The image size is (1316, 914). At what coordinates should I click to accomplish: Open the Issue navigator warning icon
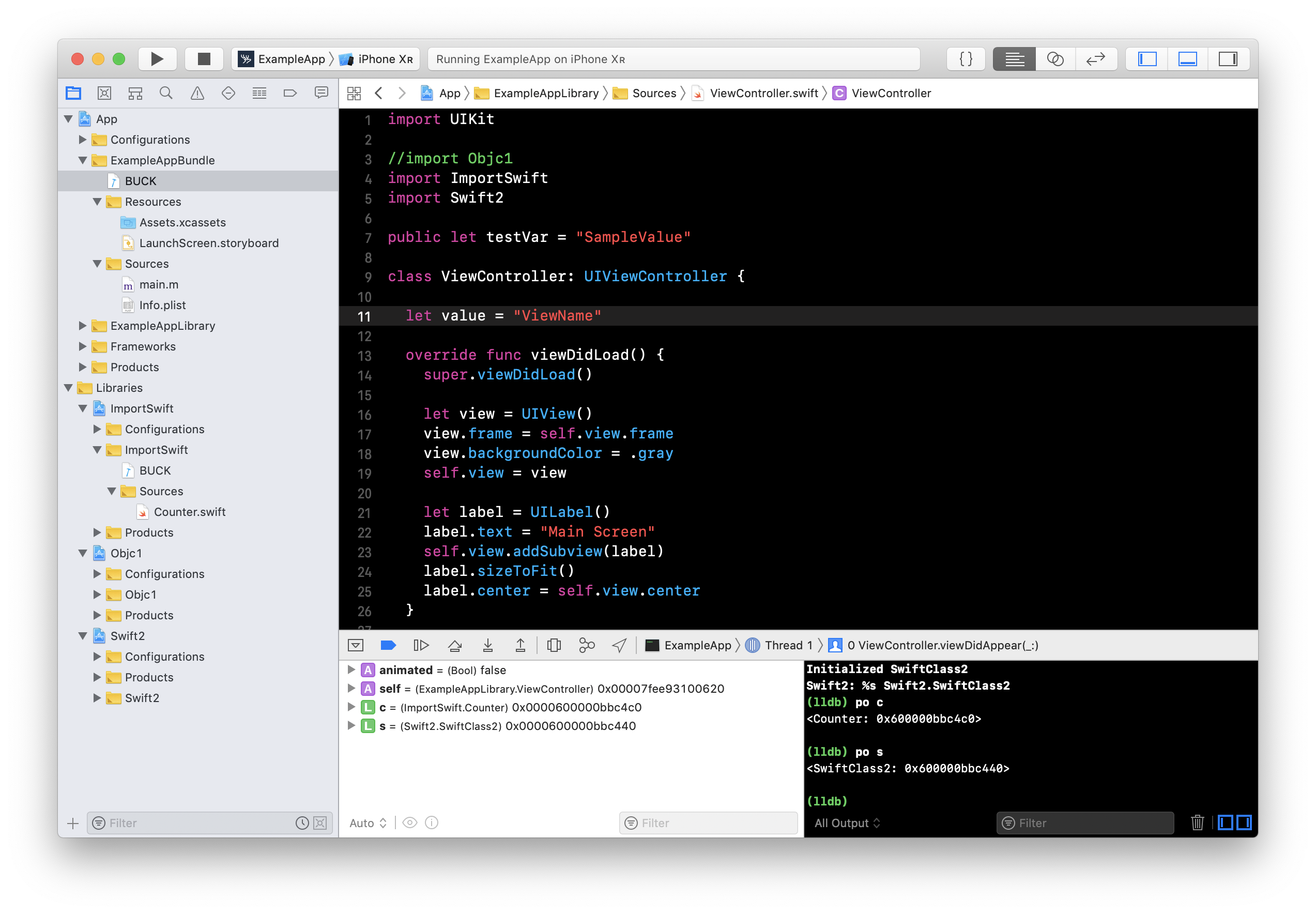(197, 93)
